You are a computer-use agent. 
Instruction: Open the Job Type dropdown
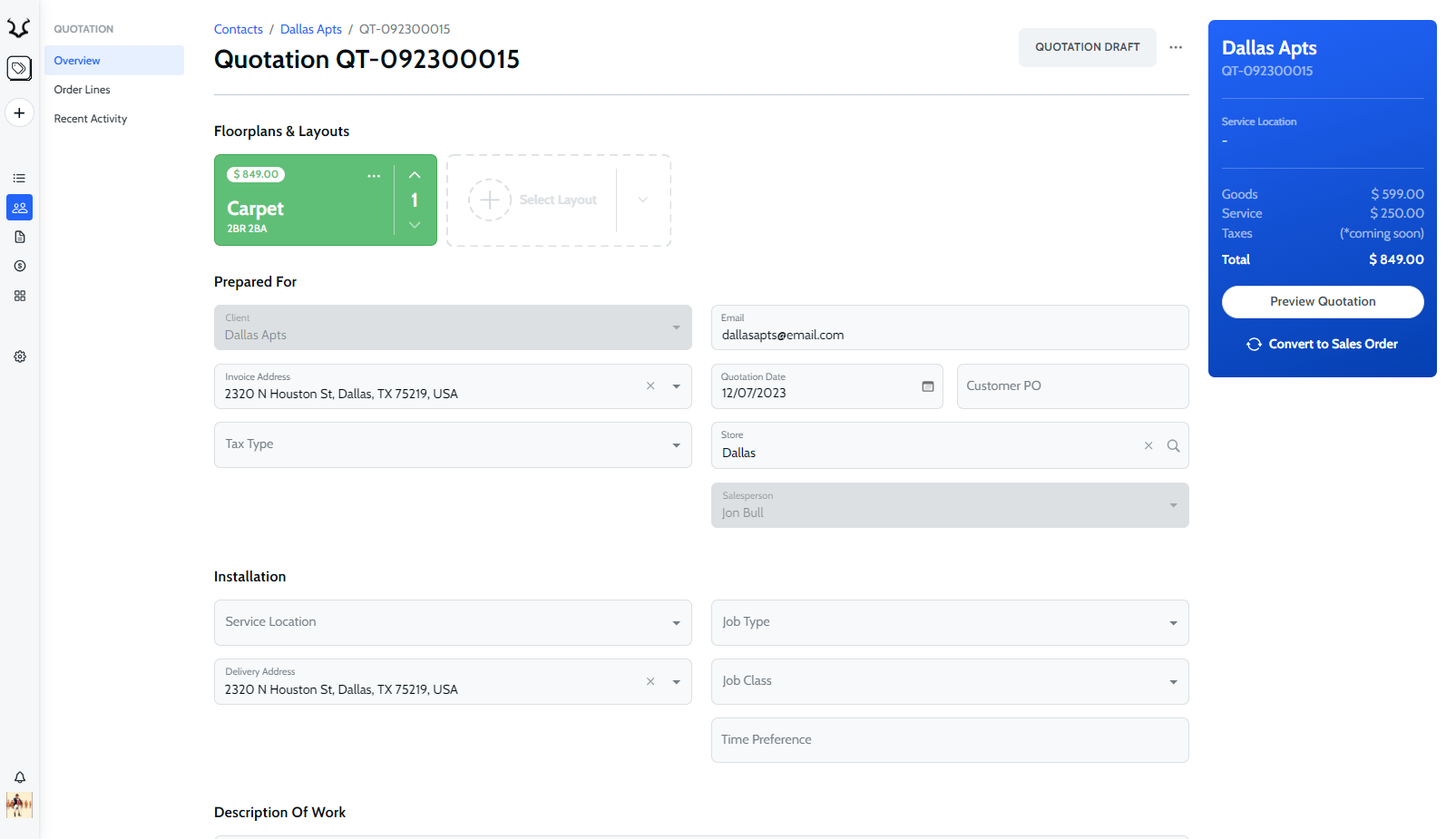(x=1173, y=623)
